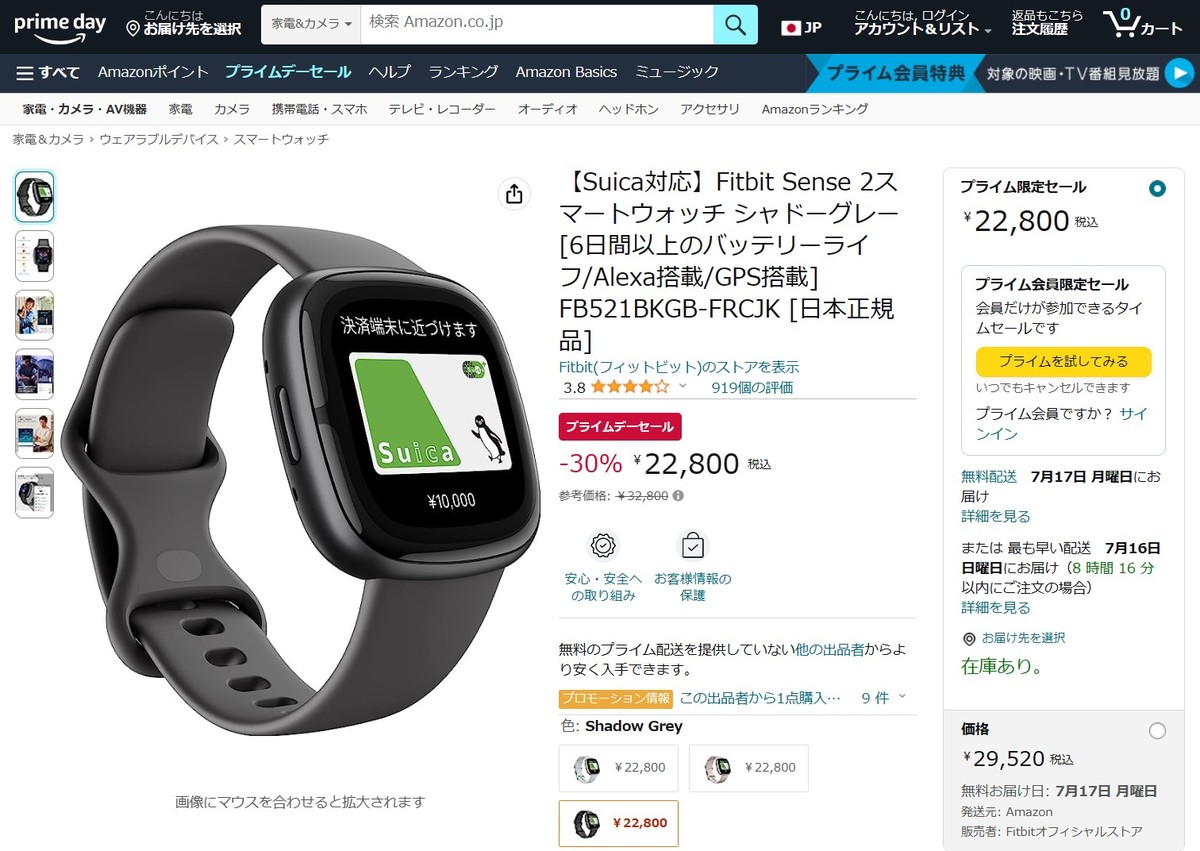The width and height of the screenshot is (1200, 851).
Task: Click the 安心・安全への取り組み badge icon
Action: [604, 546]
